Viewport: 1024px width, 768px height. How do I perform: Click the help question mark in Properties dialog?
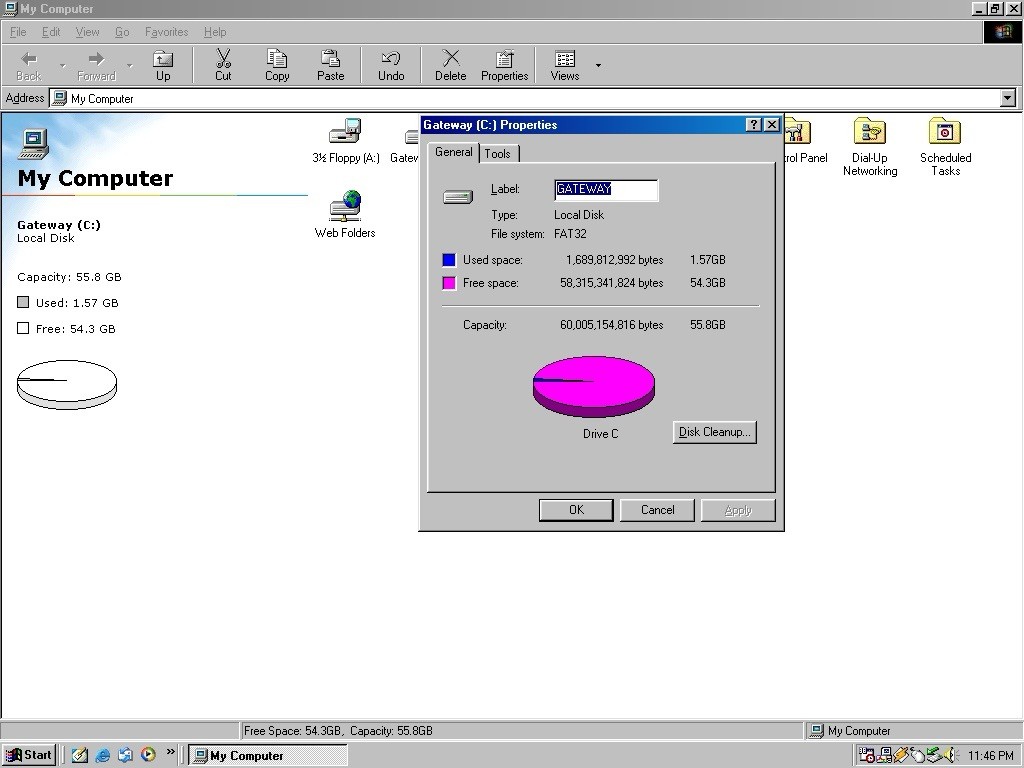click(x=754, y=125)
